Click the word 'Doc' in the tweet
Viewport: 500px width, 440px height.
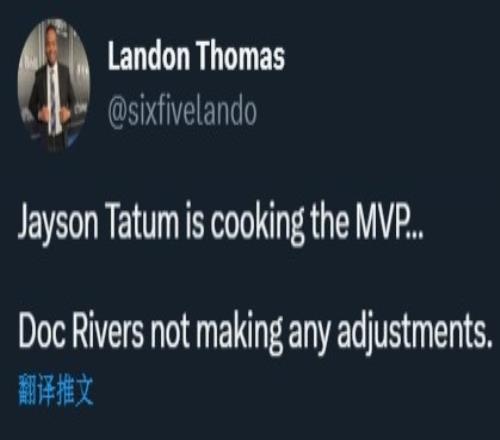tap(42, 331)
